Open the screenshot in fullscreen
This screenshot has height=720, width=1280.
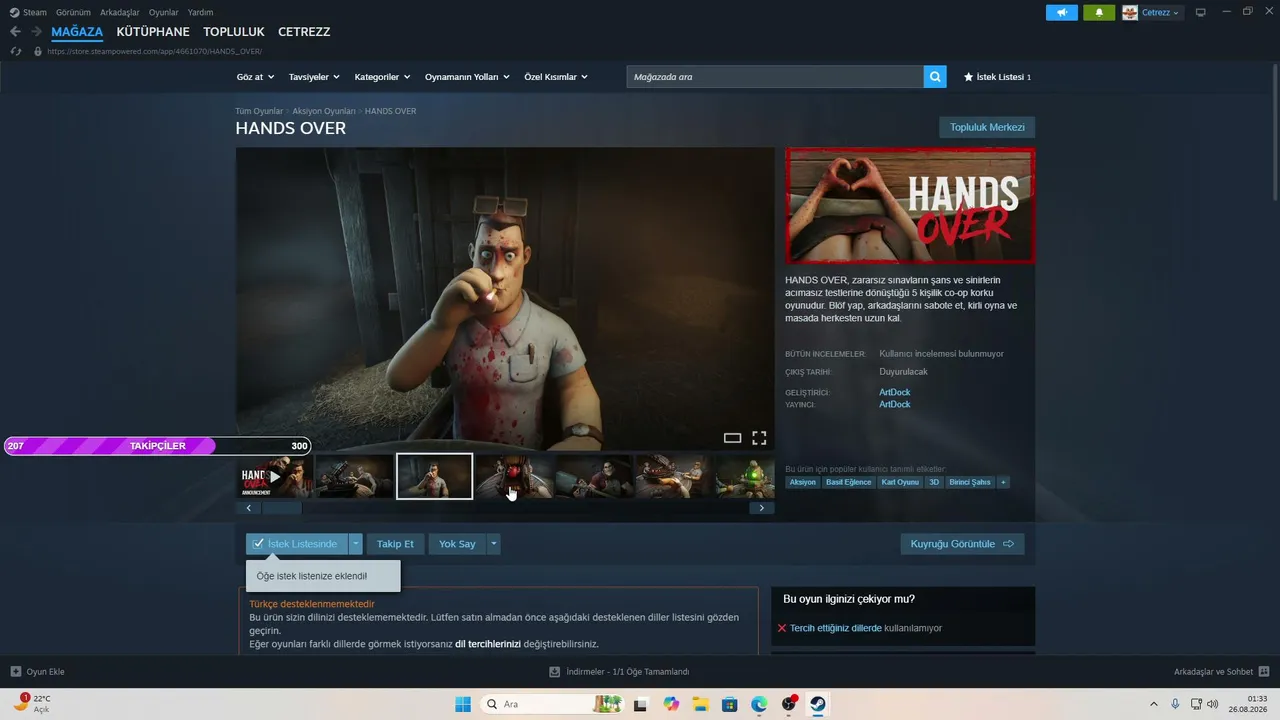pos(759,438)
